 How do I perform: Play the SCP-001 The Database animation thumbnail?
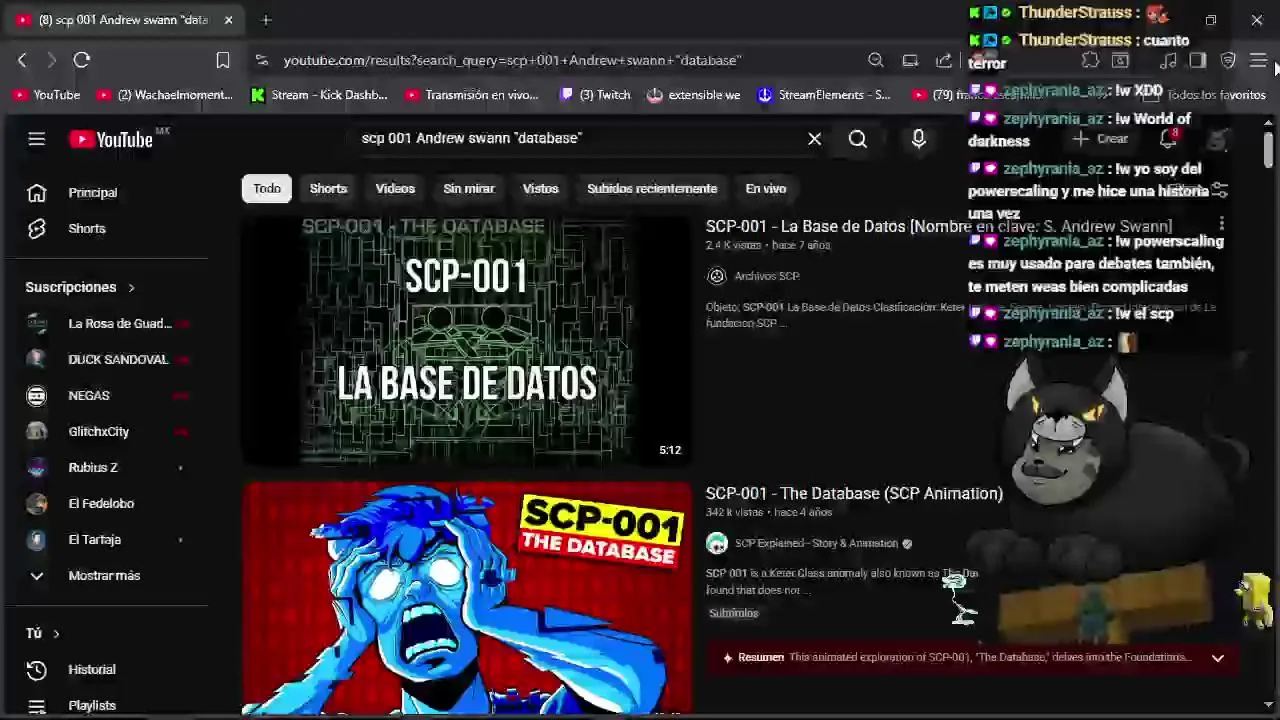(x=466, y=600)
